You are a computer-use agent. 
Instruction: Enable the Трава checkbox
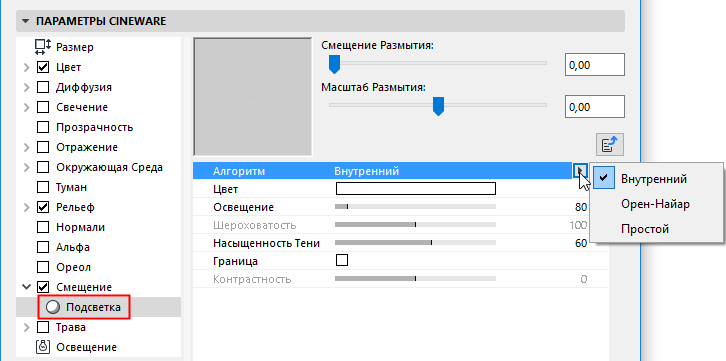point(43,327)
